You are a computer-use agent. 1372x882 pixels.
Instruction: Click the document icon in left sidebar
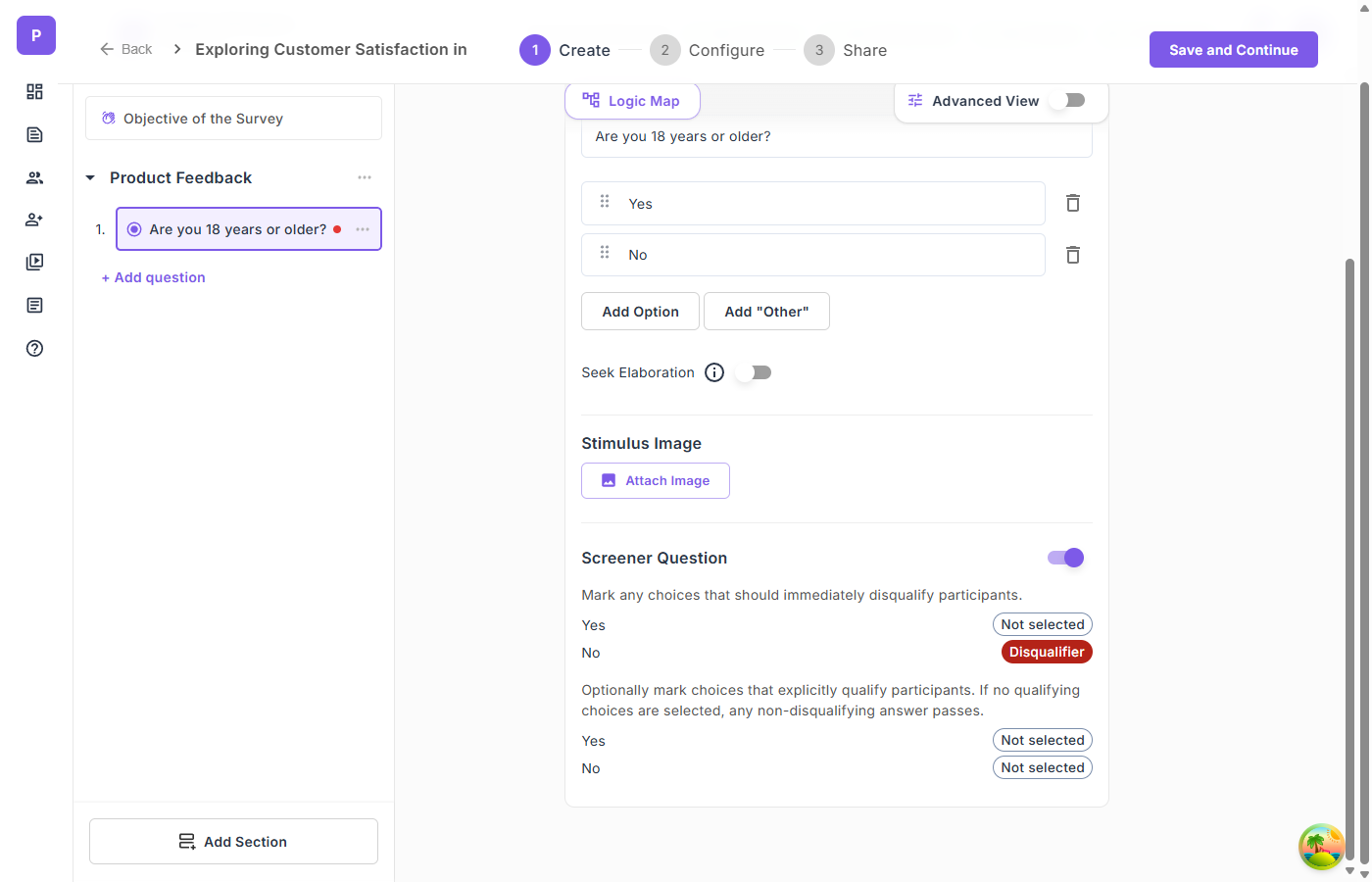tap(35, 134)
